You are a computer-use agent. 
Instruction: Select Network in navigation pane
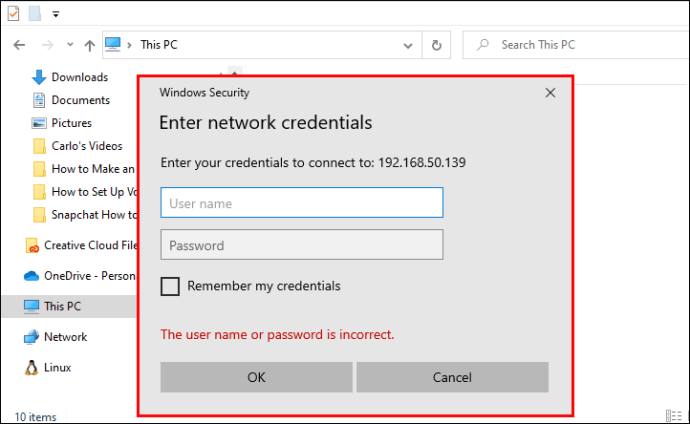[65, 337]
